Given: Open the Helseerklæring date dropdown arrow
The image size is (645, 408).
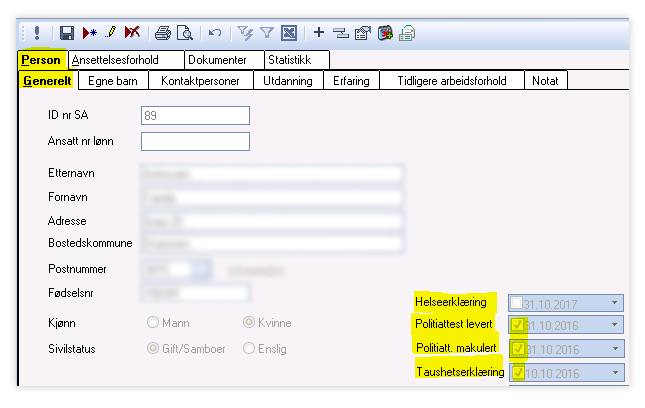Looking at the screenshot, I should pyautogui.click(x=615, y=303).
